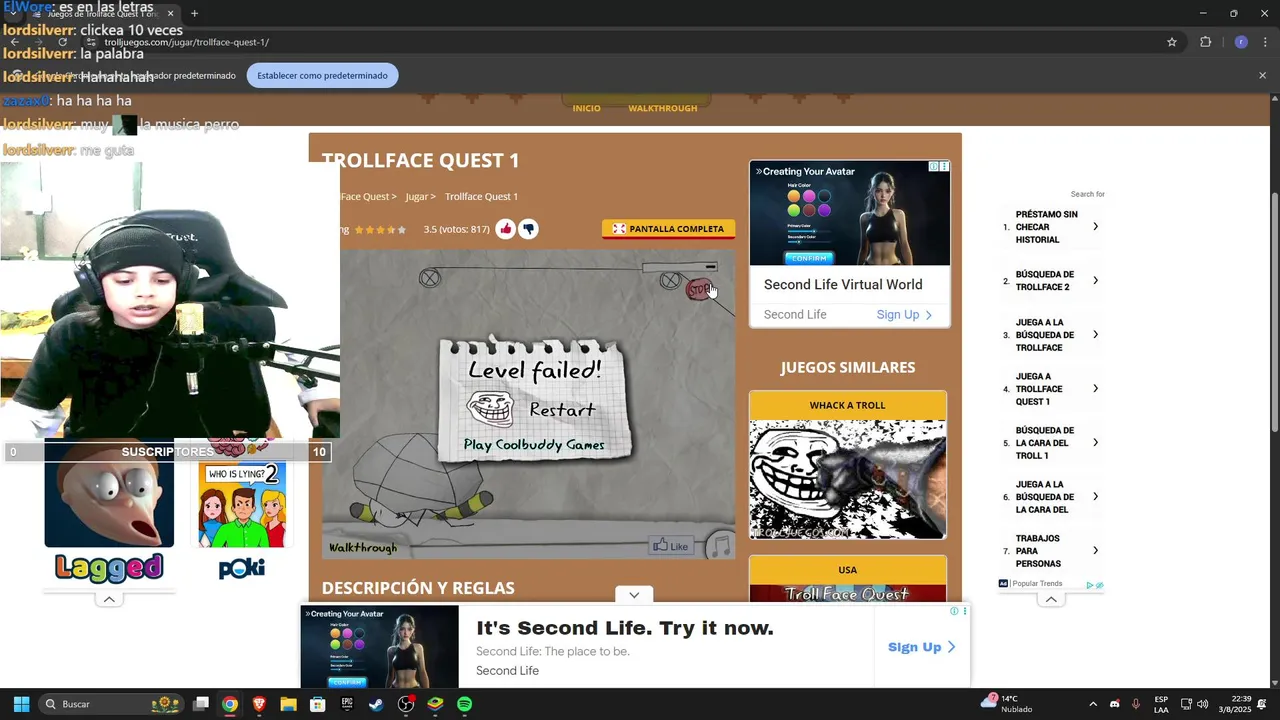
Task: Launch Steam from the taskbar
Action: click(376, 704)
